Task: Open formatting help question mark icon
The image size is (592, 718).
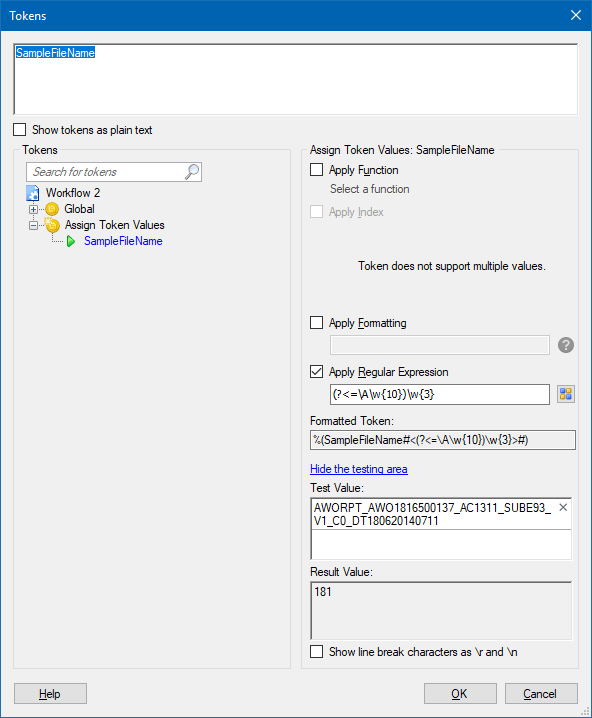Action: tap(566, 345)
